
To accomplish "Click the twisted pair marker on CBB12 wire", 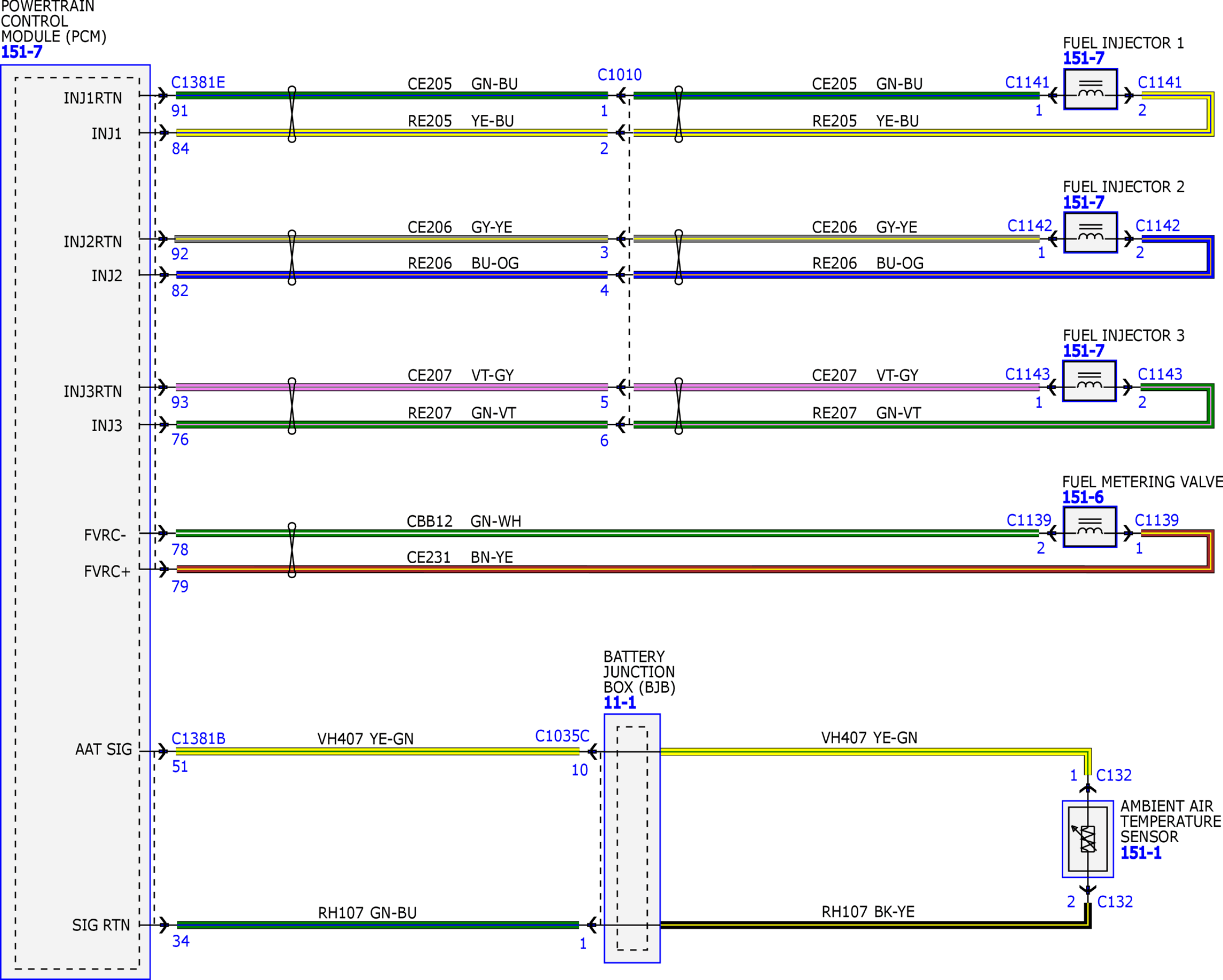I will [x=292, y=550].
